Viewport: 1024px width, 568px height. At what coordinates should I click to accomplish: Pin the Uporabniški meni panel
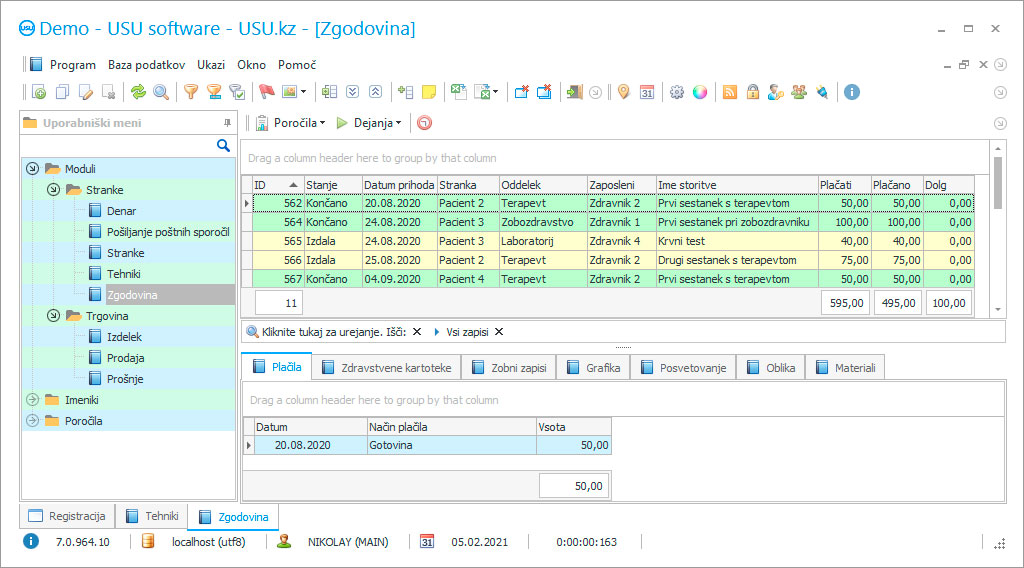coord(227,123)
